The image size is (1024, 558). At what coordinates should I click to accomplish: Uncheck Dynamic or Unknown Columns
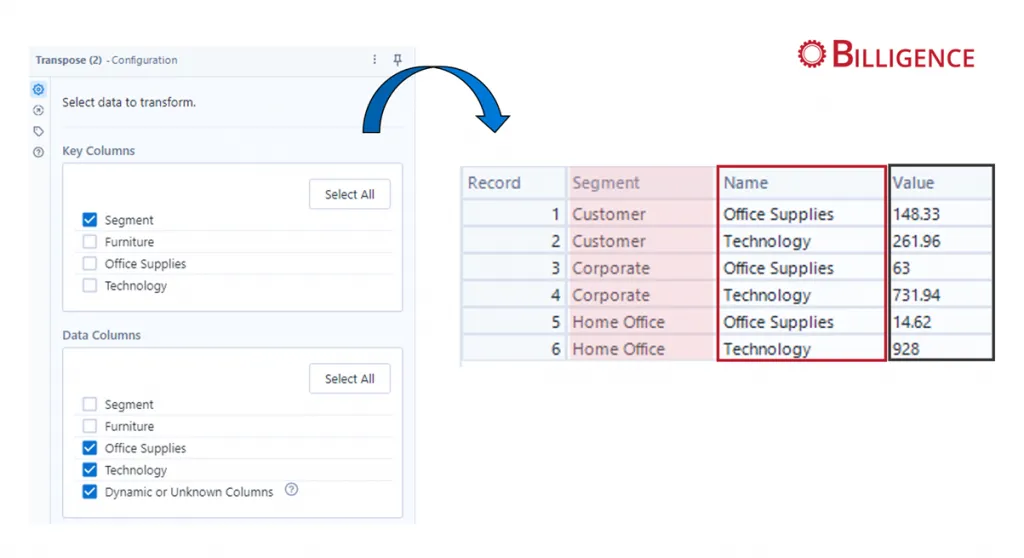point(89,492)
